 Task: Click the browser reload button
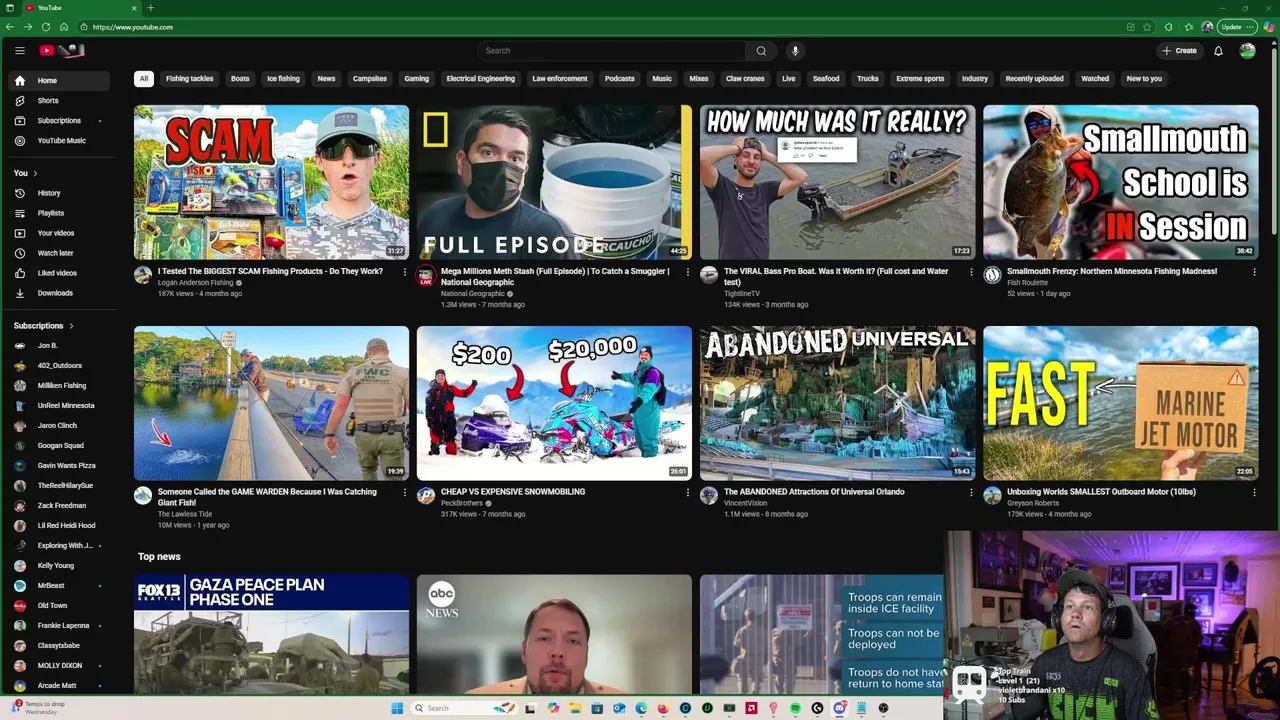[x=45, y=27]
